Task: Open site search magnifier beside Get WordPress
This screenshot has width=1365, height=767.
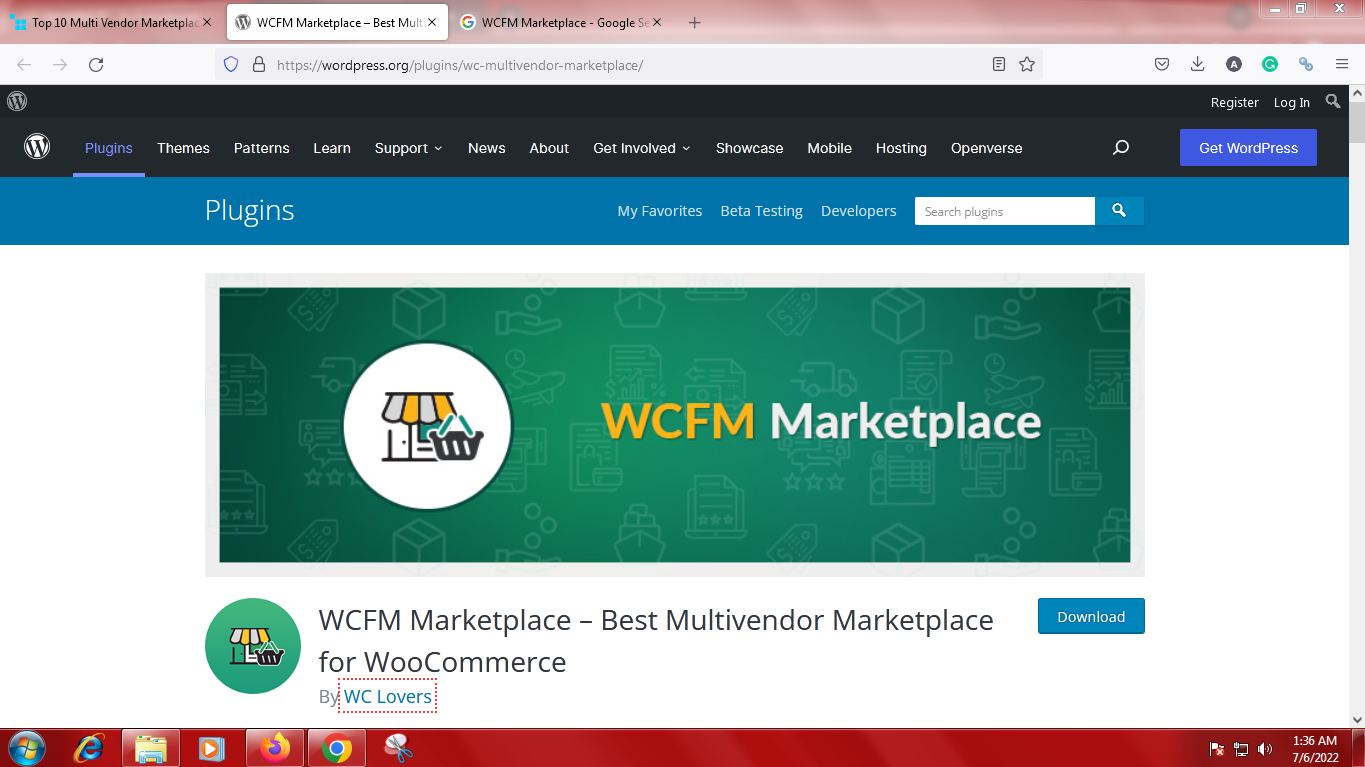Action: 1121,147
